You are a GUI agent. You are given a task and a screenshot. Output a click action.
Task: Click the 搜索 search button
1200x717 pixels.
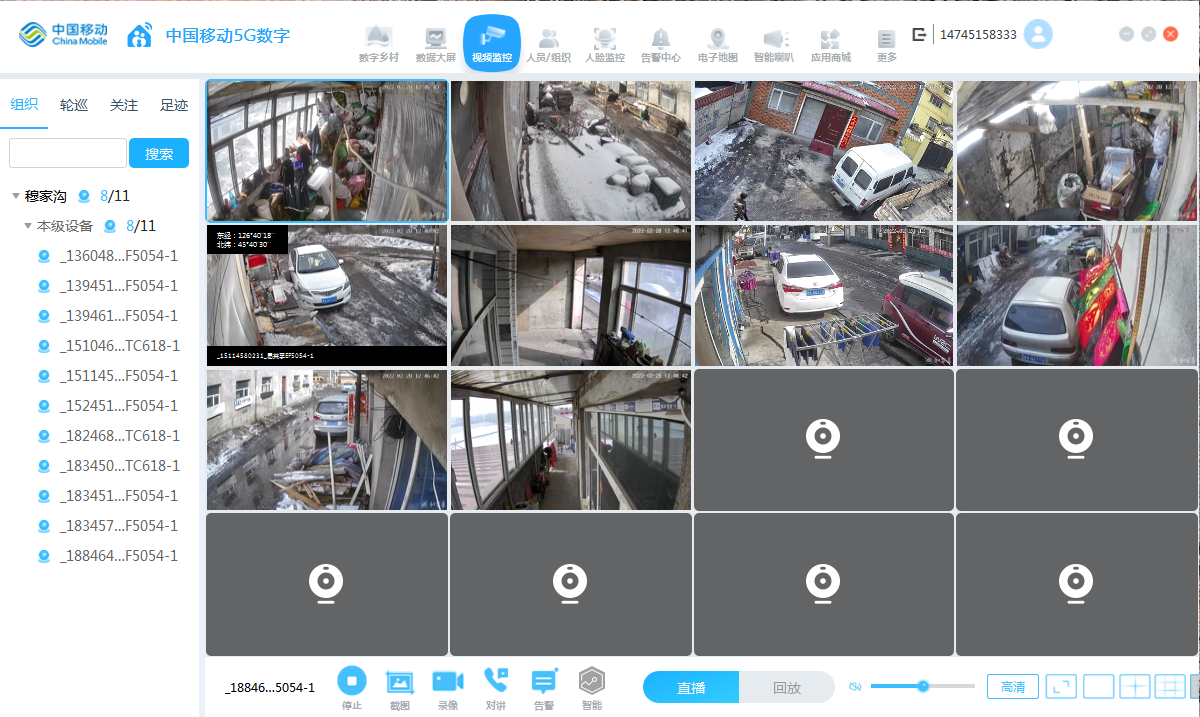click(159, 153)
